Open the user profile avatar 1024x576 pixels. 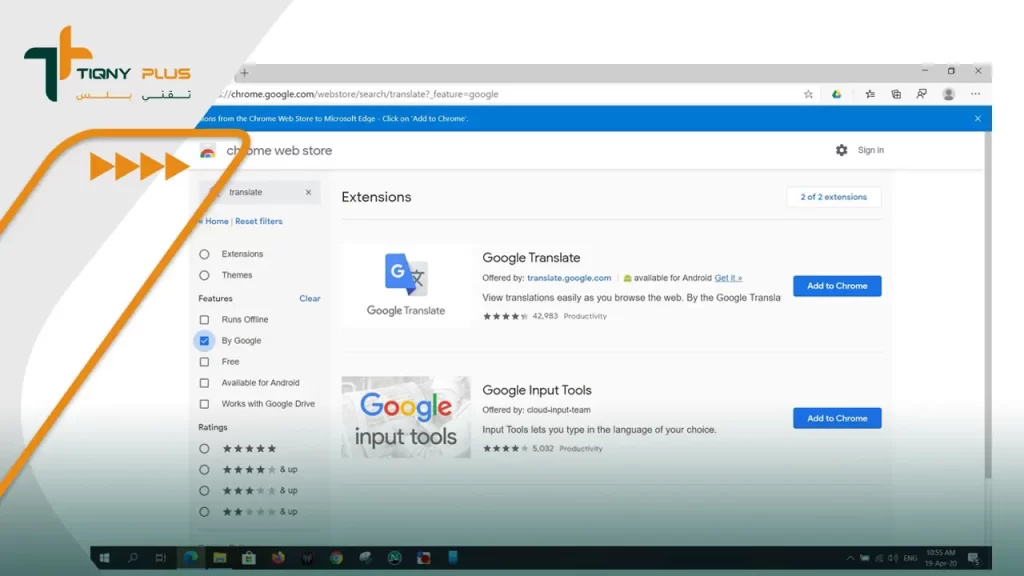[x=948, y=94]
